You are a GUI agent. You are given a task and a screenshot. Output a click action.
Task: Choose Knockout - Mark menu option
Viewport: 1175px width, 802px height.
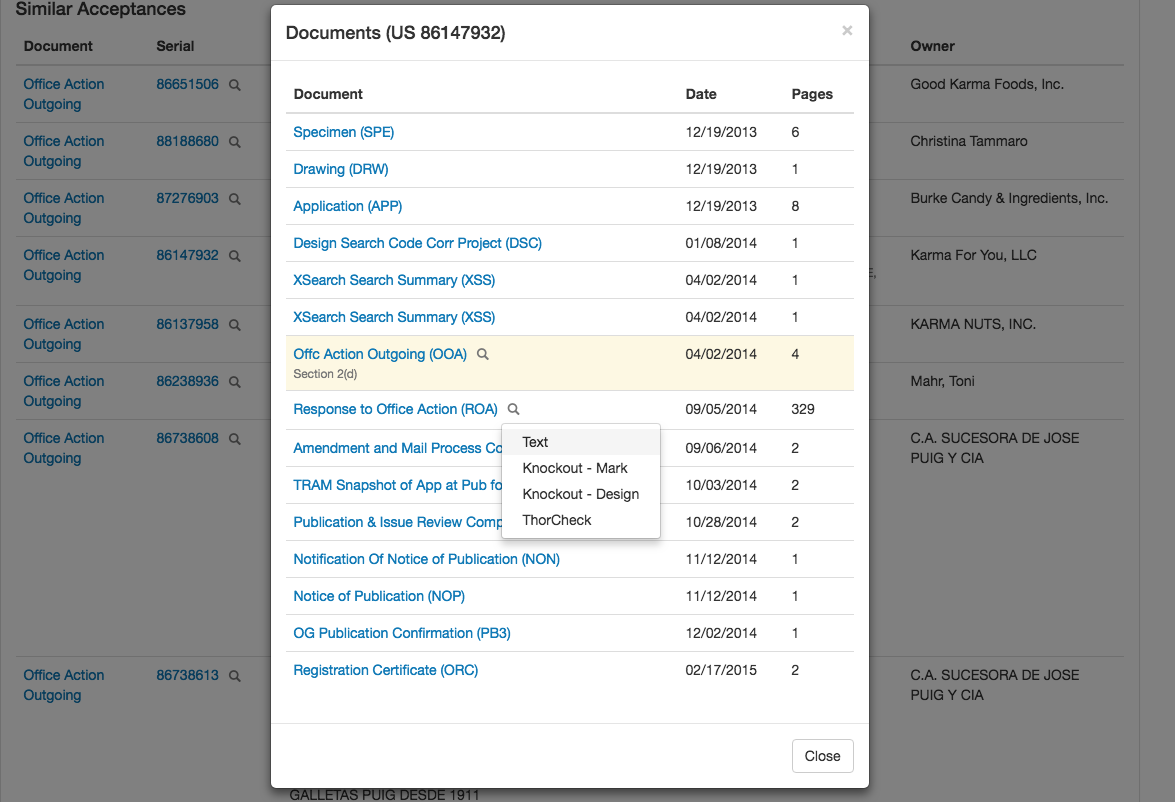point(574,468)
